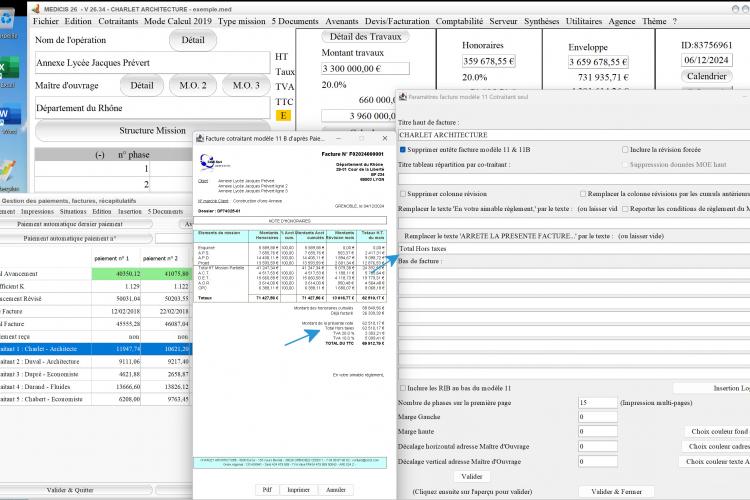Open the Thème menu

tap(654, 21)
